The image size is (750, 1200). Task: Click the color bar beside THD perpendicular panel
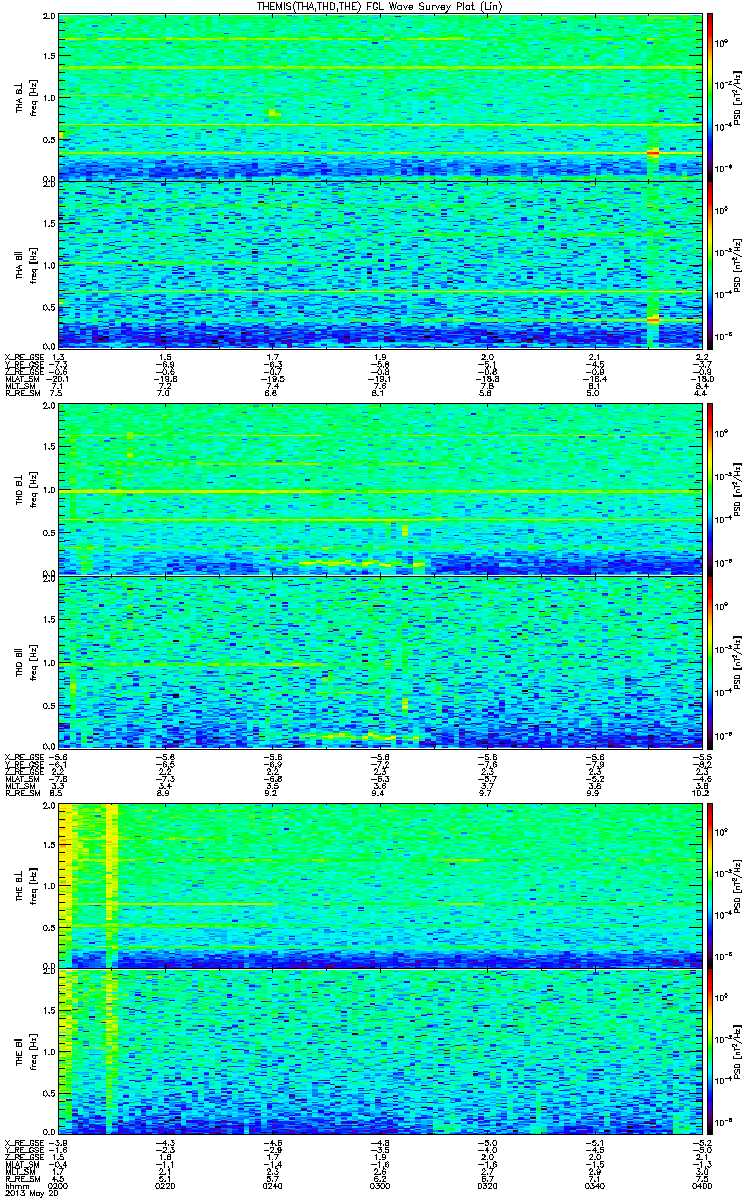[x=710, y=490]
